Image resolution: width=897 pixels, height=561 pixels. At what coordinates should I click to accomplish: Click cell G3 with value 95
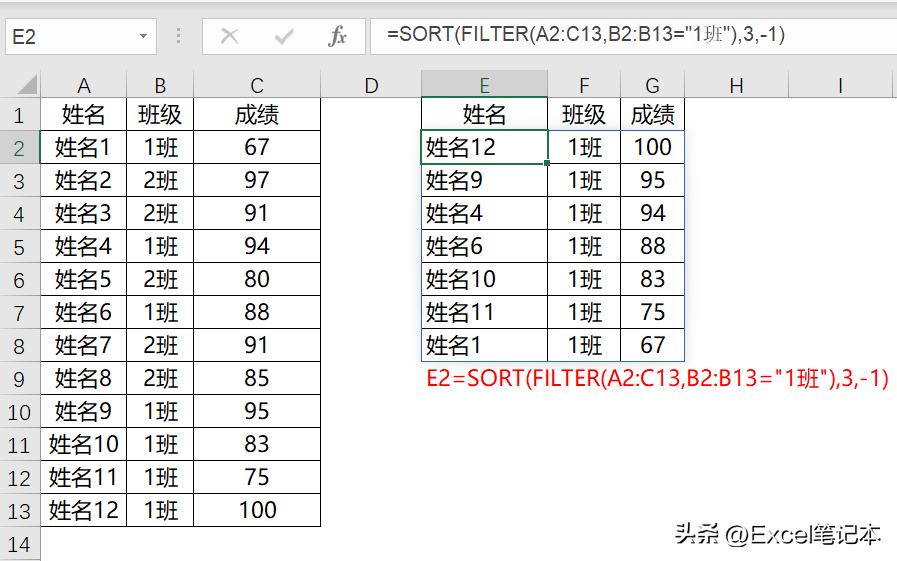(x=653, y=180)
